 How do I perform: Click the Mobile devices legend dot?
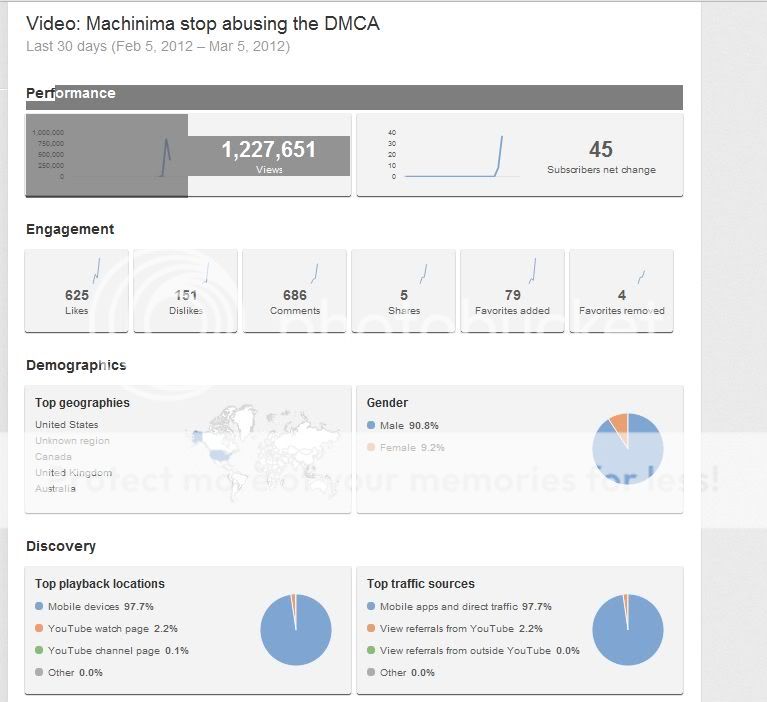point(39,607)
